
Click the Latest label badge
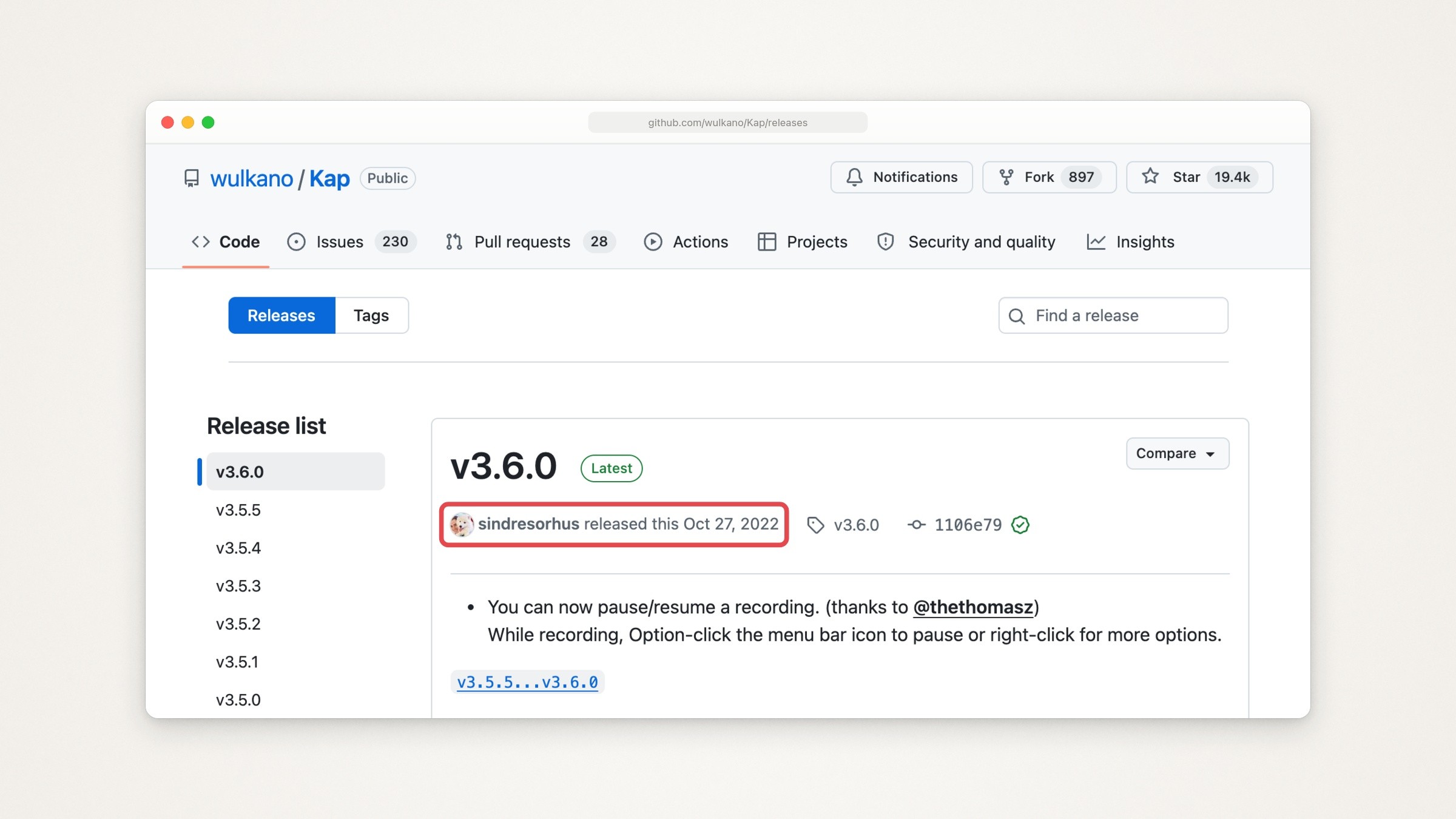612,468
